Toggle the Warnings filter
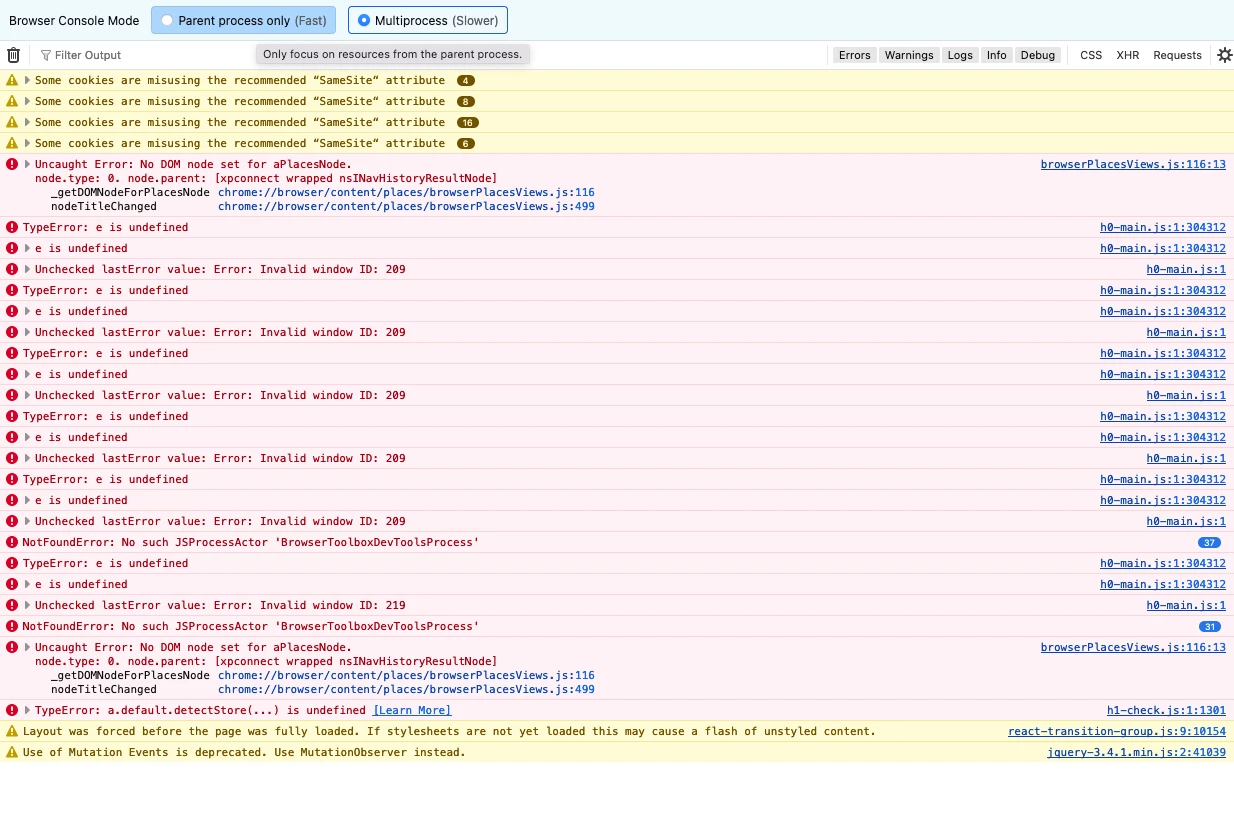The height and width of the screenshot is (814, 1234). (x=909, y=55)
